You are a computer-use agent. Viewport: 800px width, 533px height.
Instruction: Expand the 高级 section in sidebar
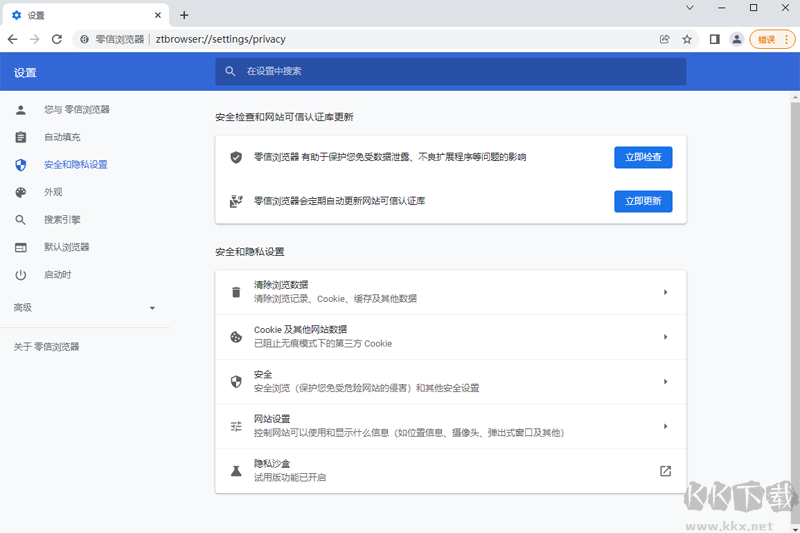tap(152, 308)
